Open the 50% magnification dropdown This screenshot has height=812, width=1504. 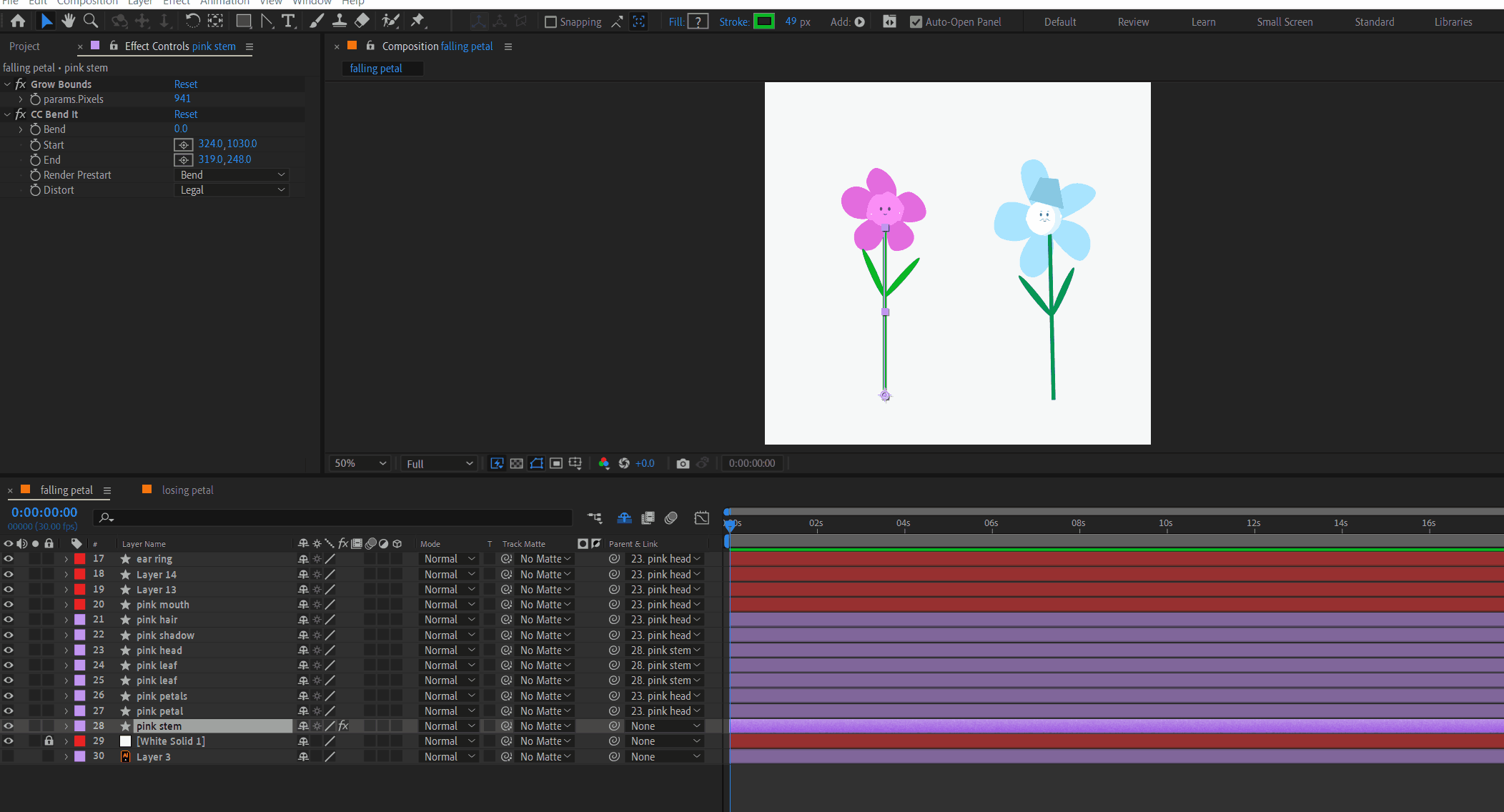click(360, 463)
